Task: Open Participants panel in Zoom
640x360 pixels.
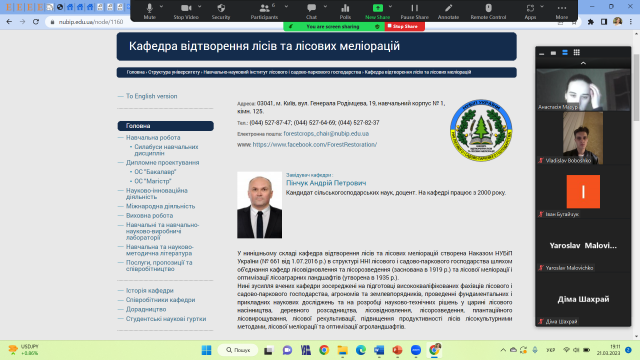Action: [x=264, y=11]
